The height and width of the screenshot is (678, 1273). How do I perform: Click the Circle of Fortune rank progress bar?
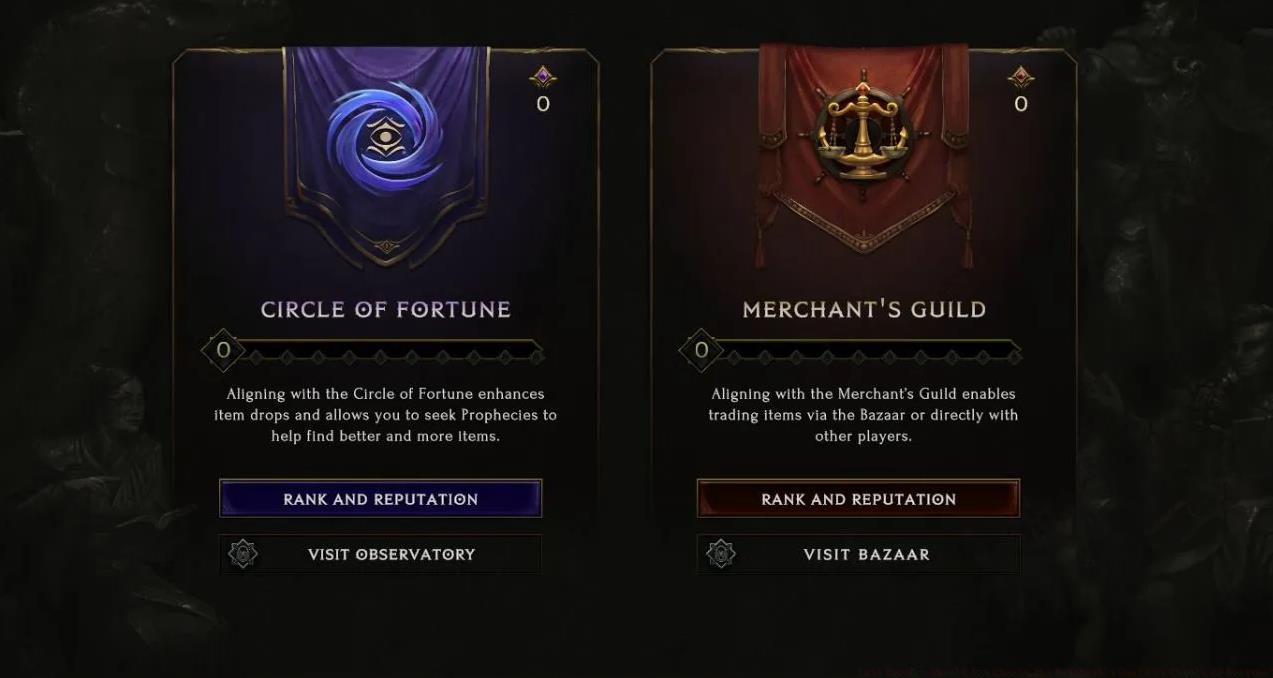coord(395,355)
